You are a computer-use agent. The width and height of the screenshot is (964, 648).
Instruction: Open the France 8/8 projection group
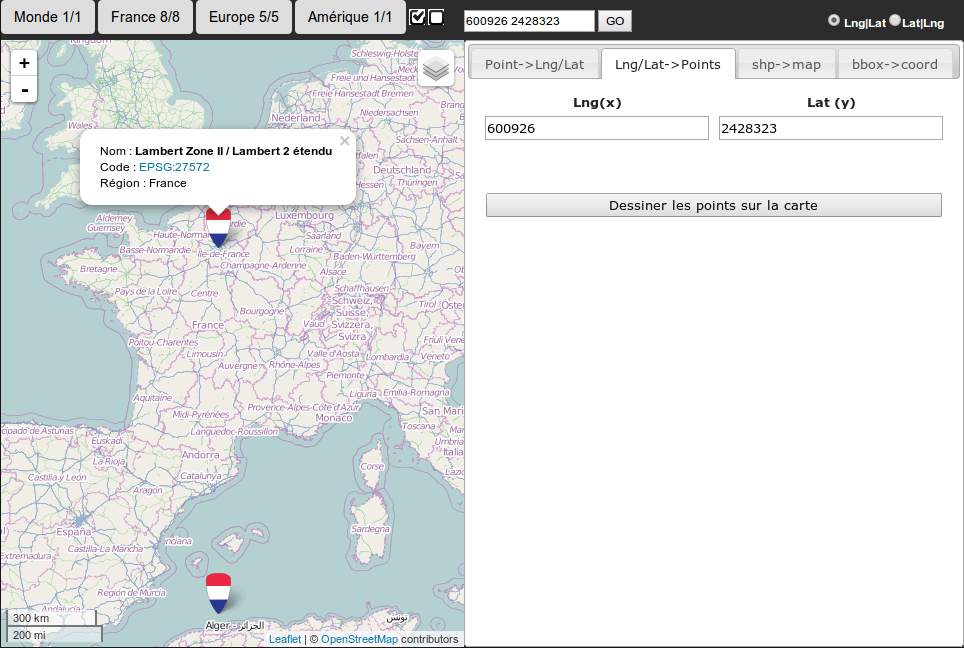145,17
